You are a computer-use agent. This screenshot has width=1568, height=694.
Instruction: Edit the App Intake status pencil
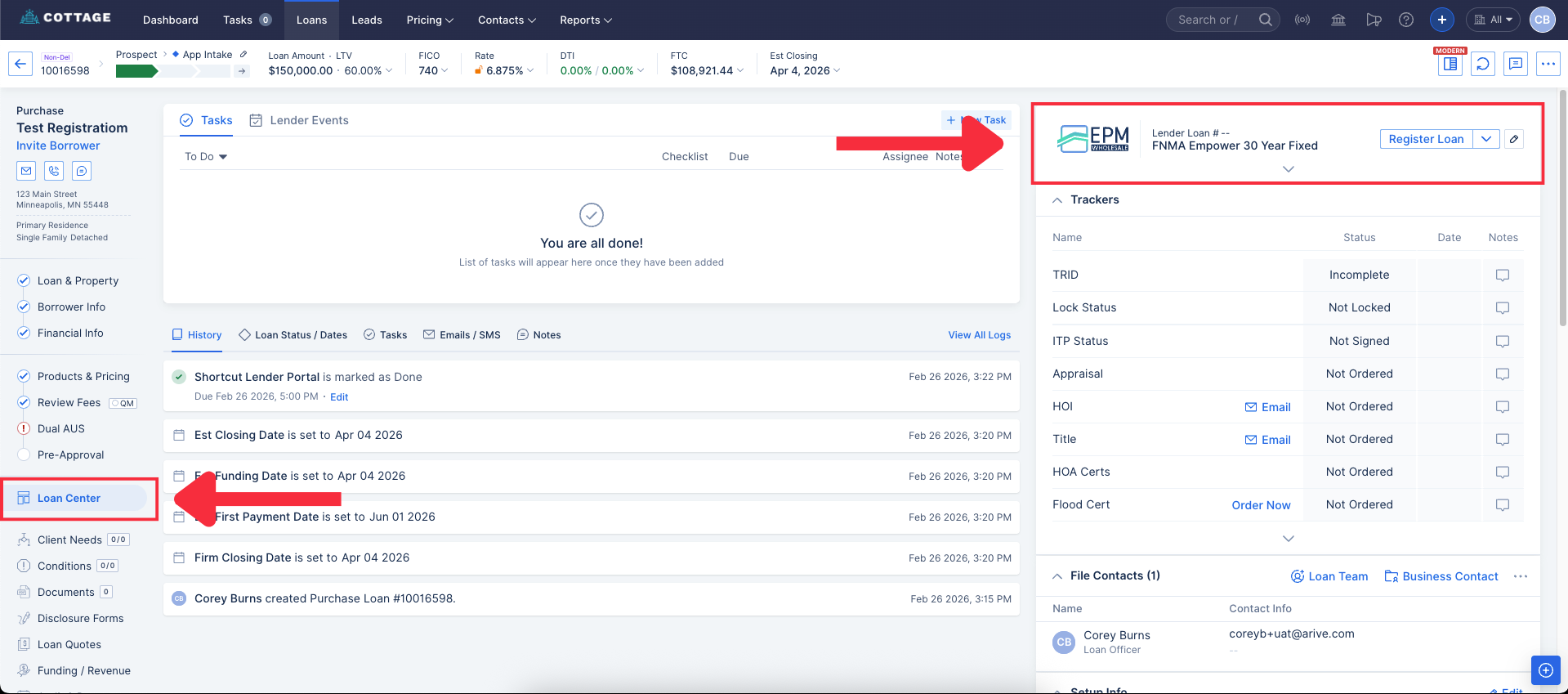tap(243, 55)
